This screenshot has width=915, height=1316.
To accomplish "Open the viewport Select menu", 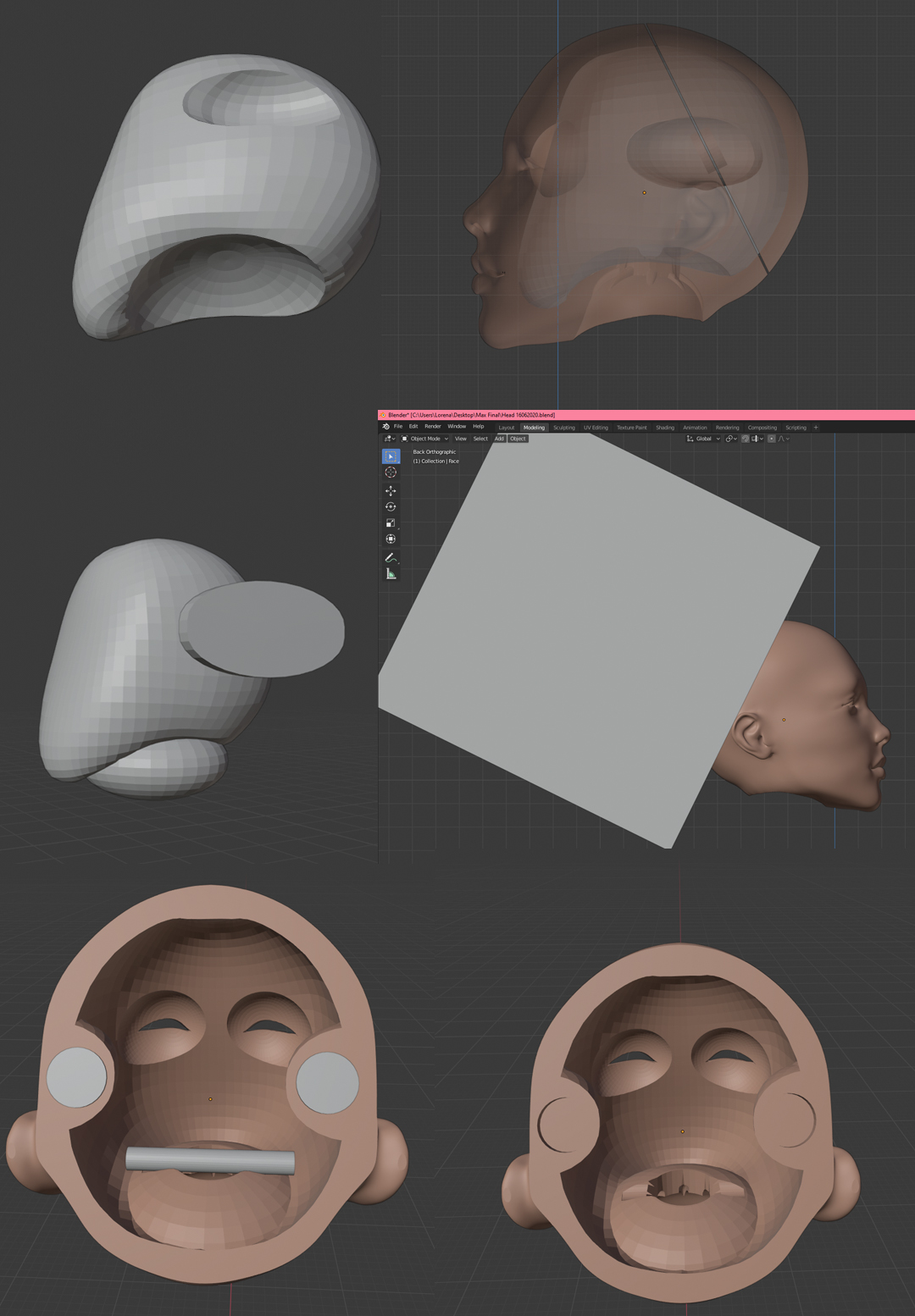I will pyautogui.click(x=480, y=439).
